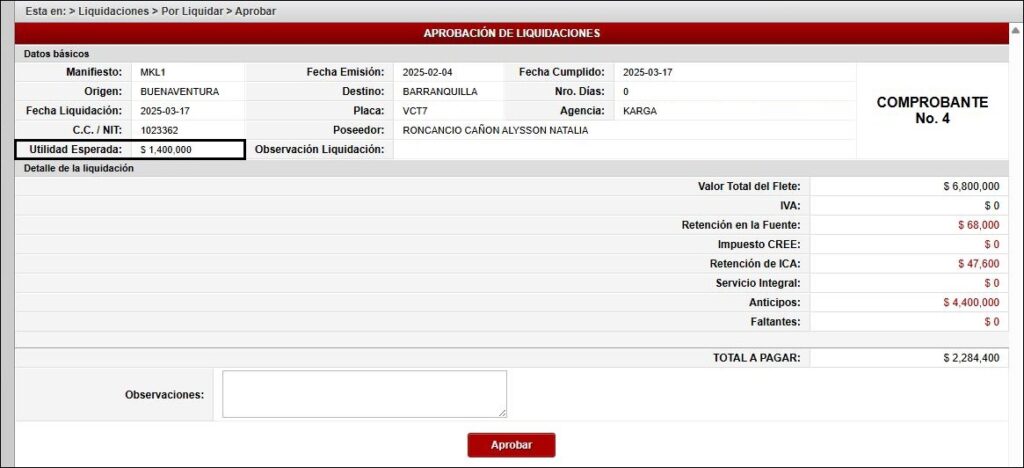Click the Observaciones textarea resize handle
This screenshot has height=468, width=1024.
pos(502,412)
